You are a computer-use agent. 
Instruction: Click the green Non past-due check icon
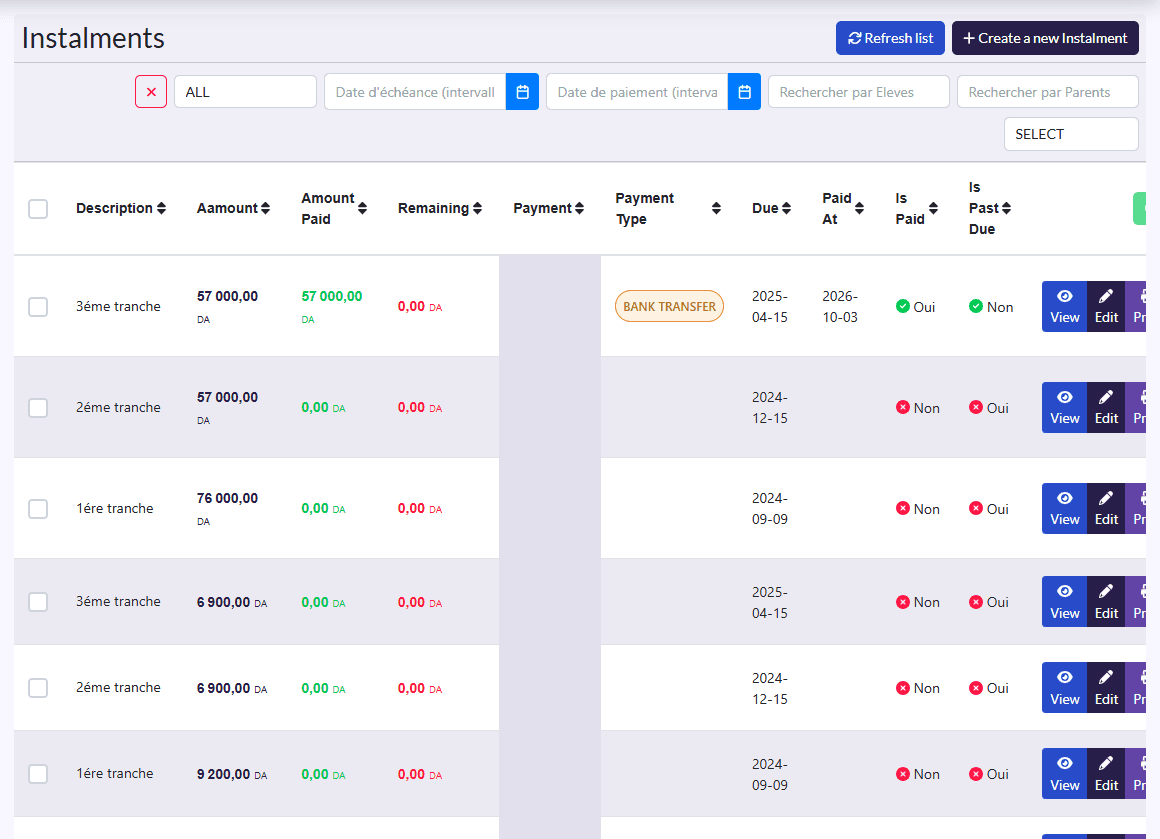click(x=976, y=306)
